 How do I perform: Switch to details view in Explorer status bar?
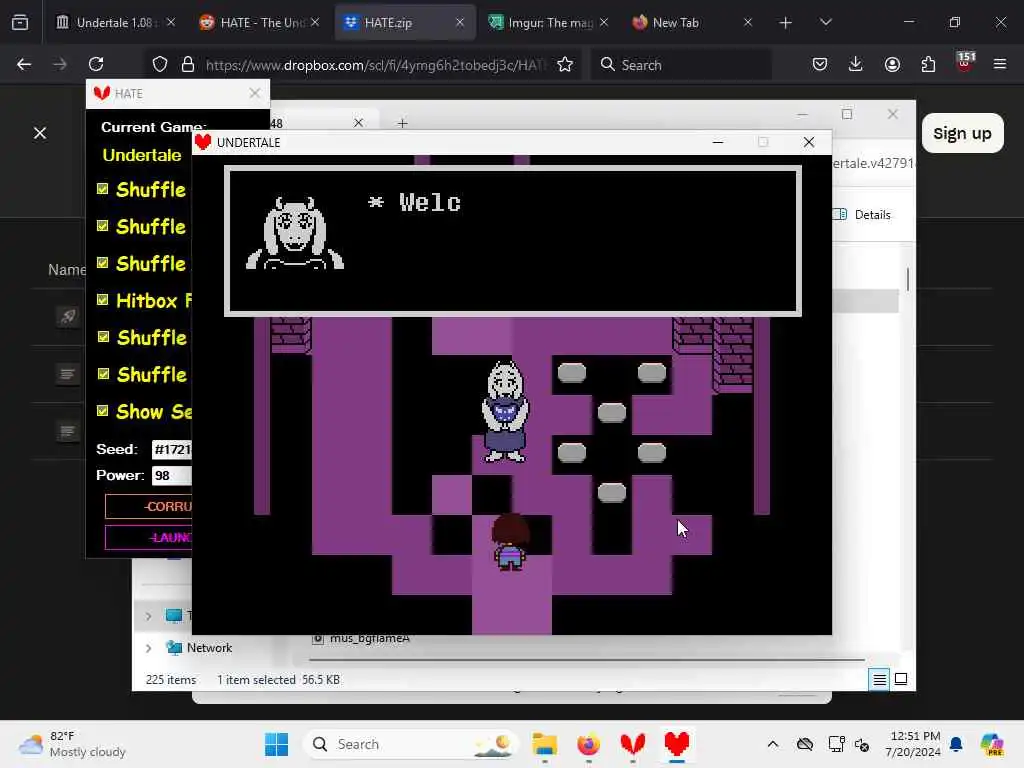(x=880, y=680)
